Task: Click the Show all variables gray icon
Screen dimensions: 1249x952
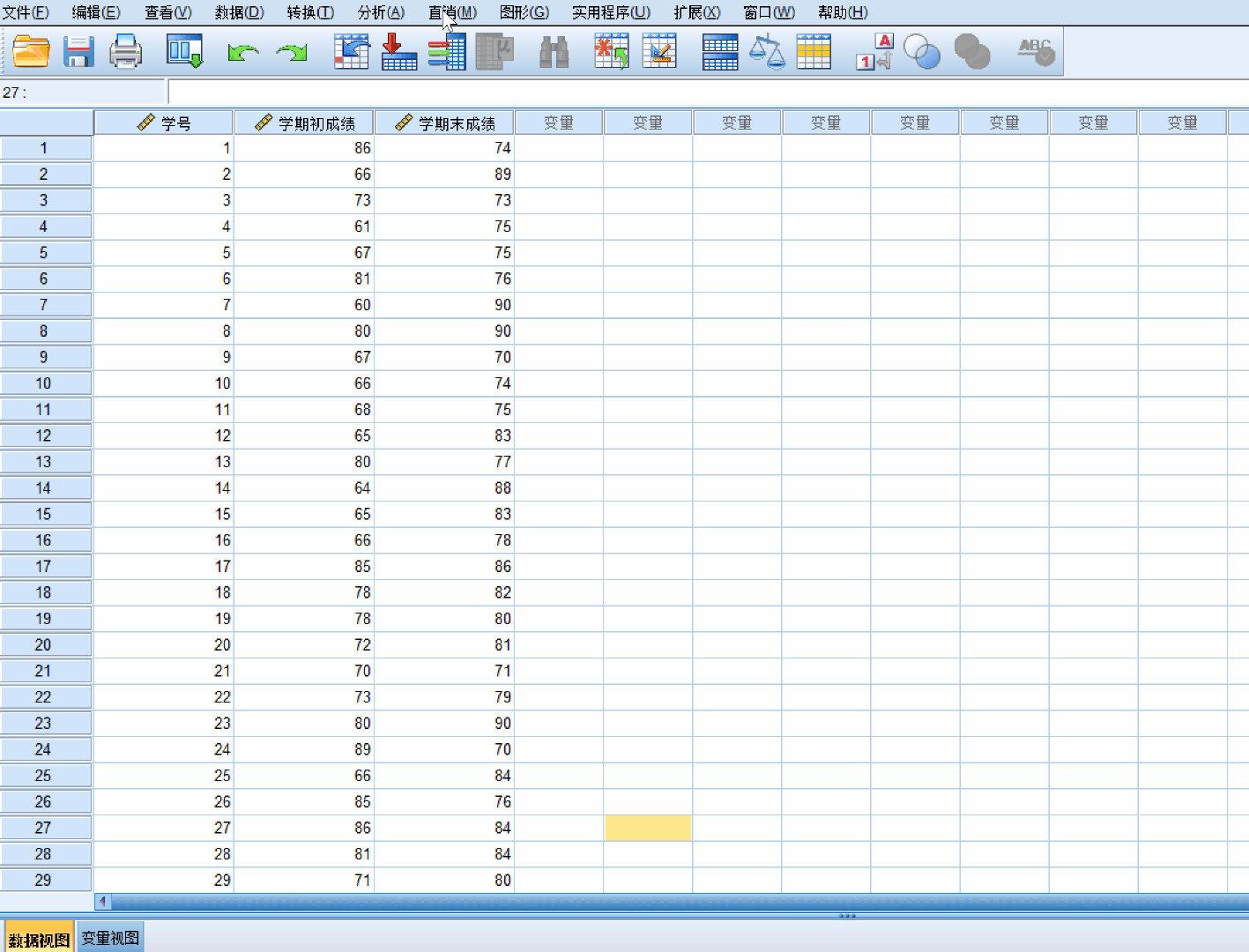Action: click(x=972, y=51)
